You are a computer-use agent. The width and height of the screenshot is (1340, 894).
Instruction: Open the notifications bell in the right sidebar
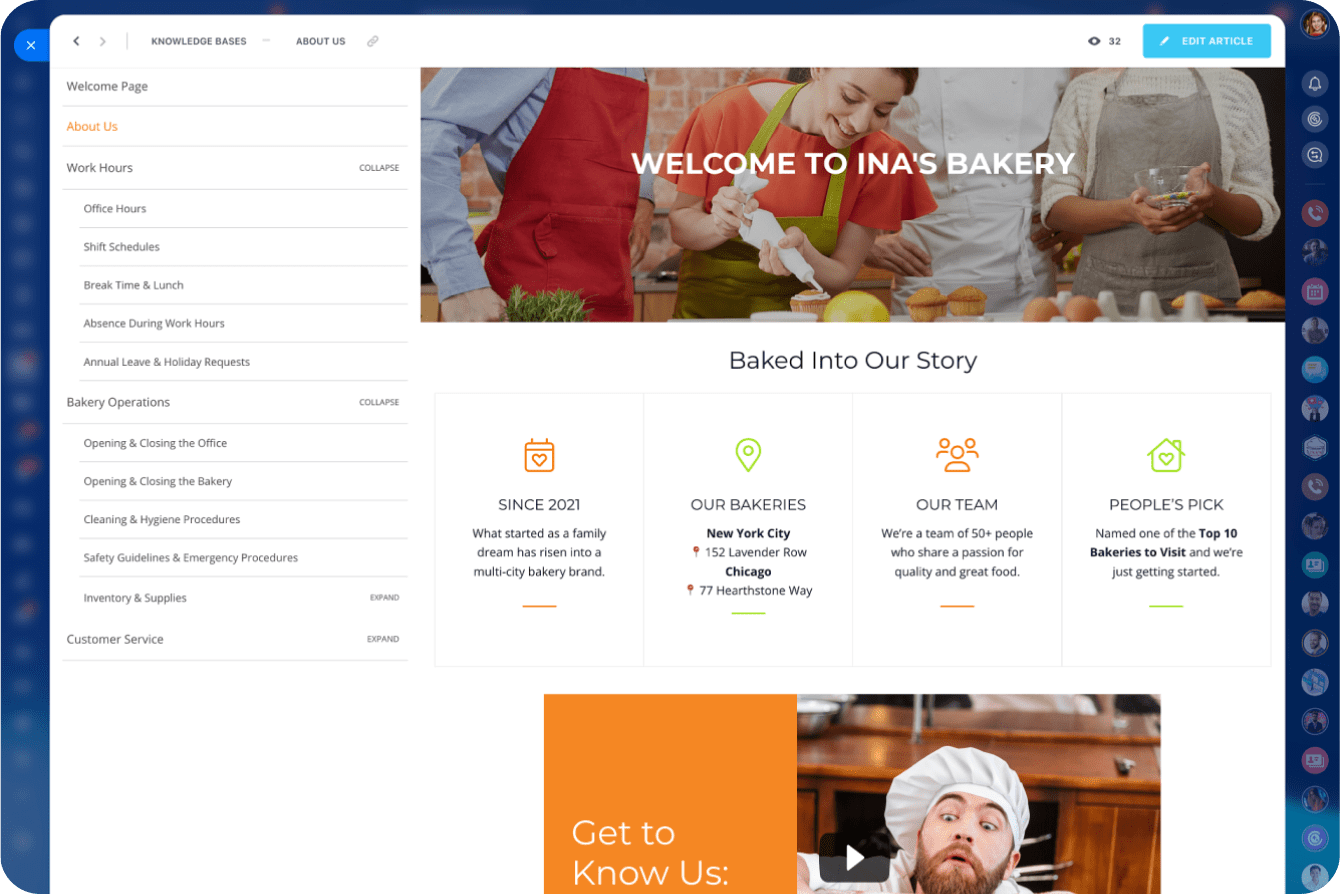click(x=1314, y=84)
